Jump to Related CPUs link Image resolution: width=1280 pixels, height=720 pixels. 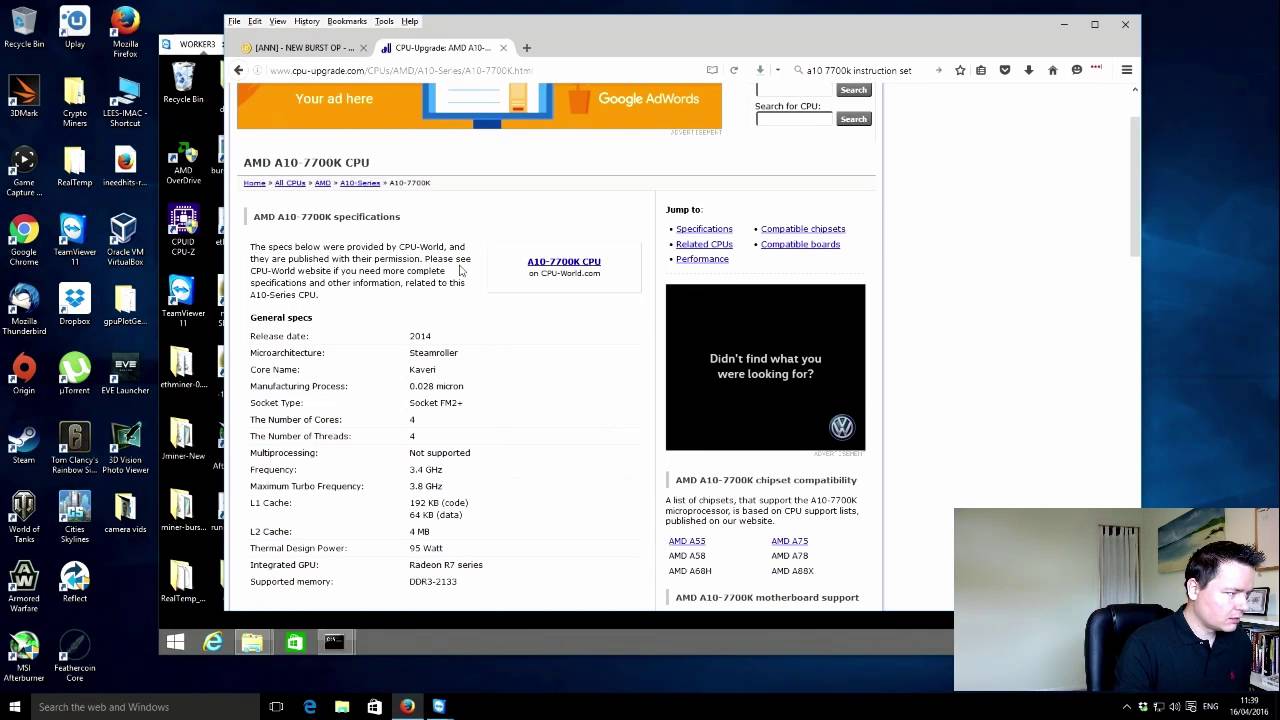coord(704,244)
